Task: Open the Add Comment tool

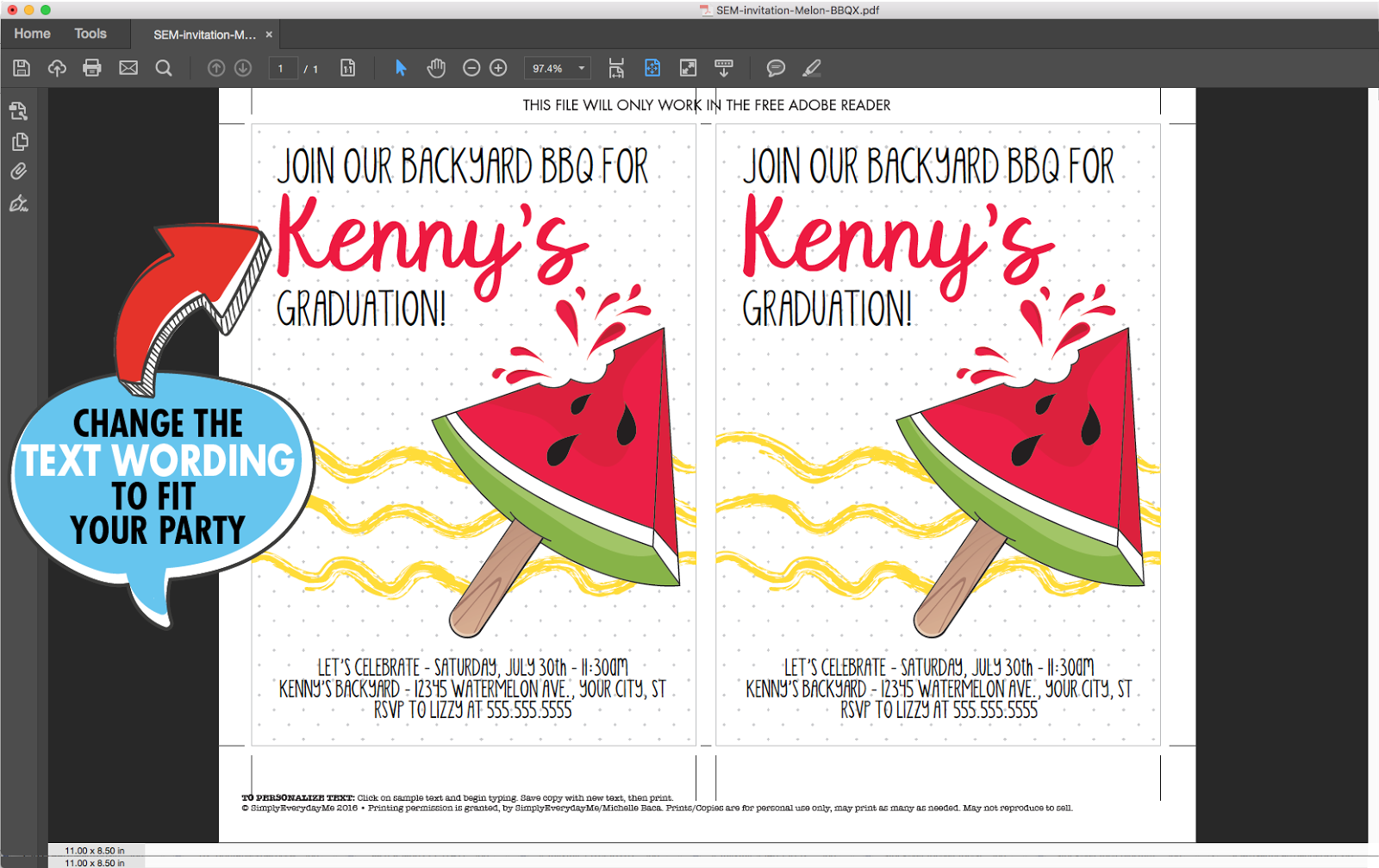Action: pyautogui.click(x=777, y=67)
